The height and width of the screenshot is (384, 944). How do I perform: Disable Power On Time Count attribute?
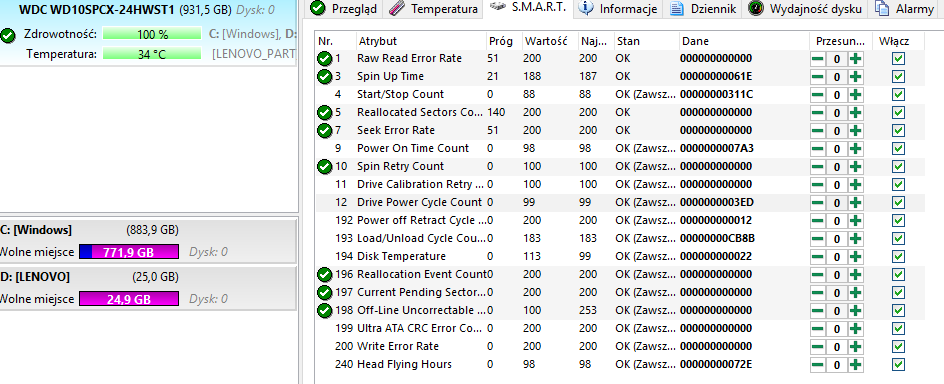coord(898,149)
